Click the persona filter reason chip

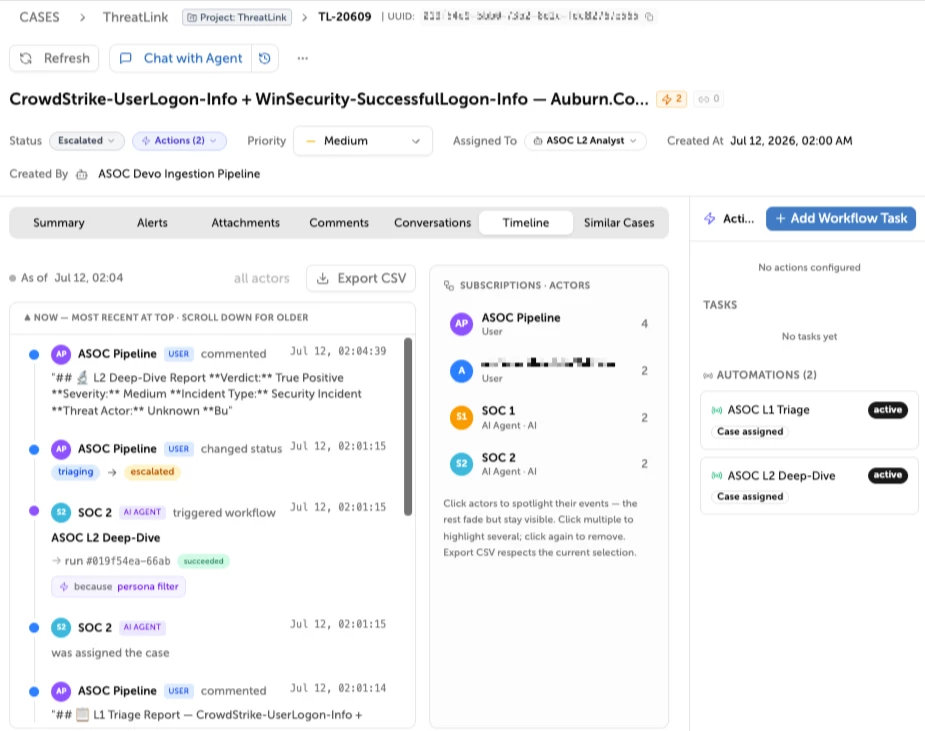(x=119, y=586)
